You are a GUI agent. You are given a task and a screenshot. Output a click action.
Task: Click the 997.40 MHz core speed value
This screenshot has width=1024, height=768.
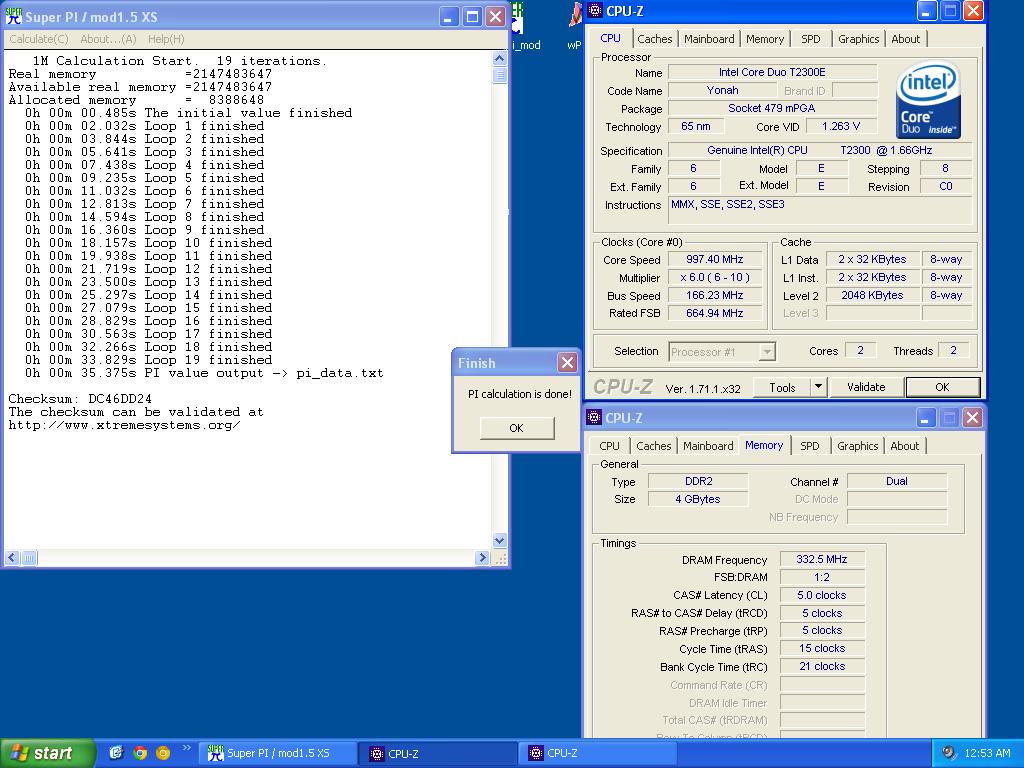pyautogui.click(x=714, y=259)
